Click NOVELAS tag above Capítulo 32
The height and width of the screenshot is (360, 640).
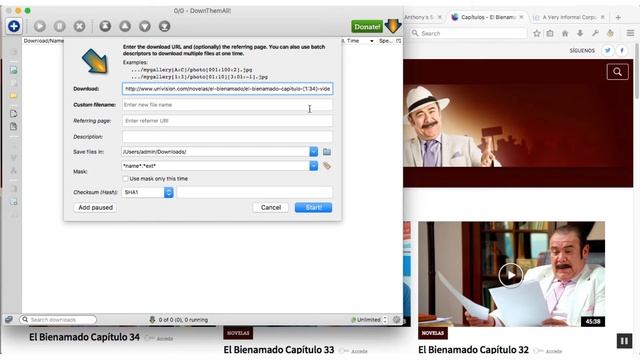pyautogui.click(x=433, y=333)
